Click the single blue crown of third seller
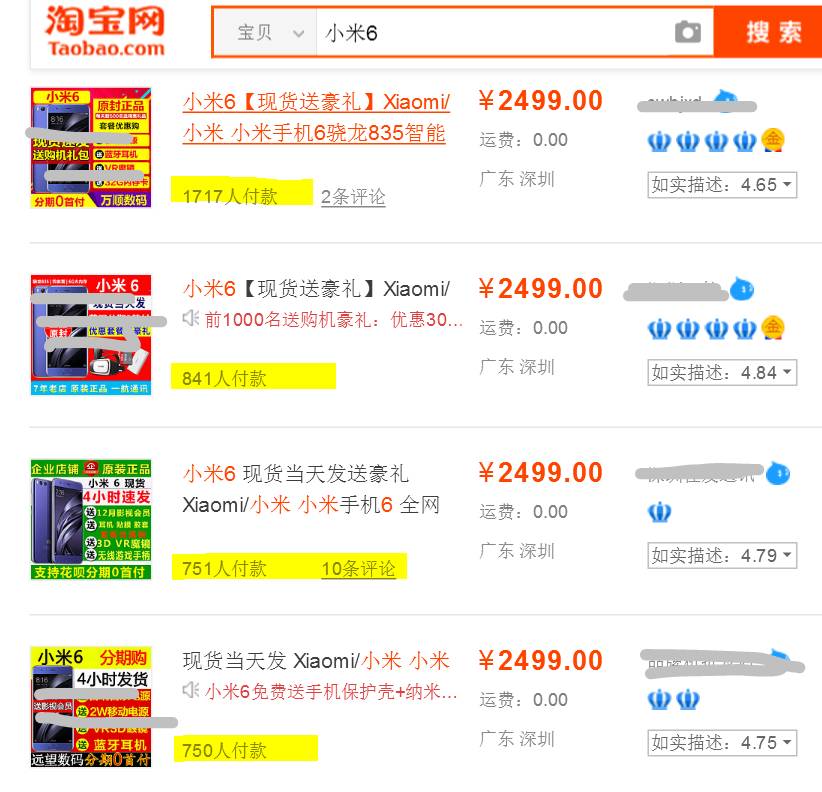The height and width of the screenshot is (792, 822). tap(659, 512)
